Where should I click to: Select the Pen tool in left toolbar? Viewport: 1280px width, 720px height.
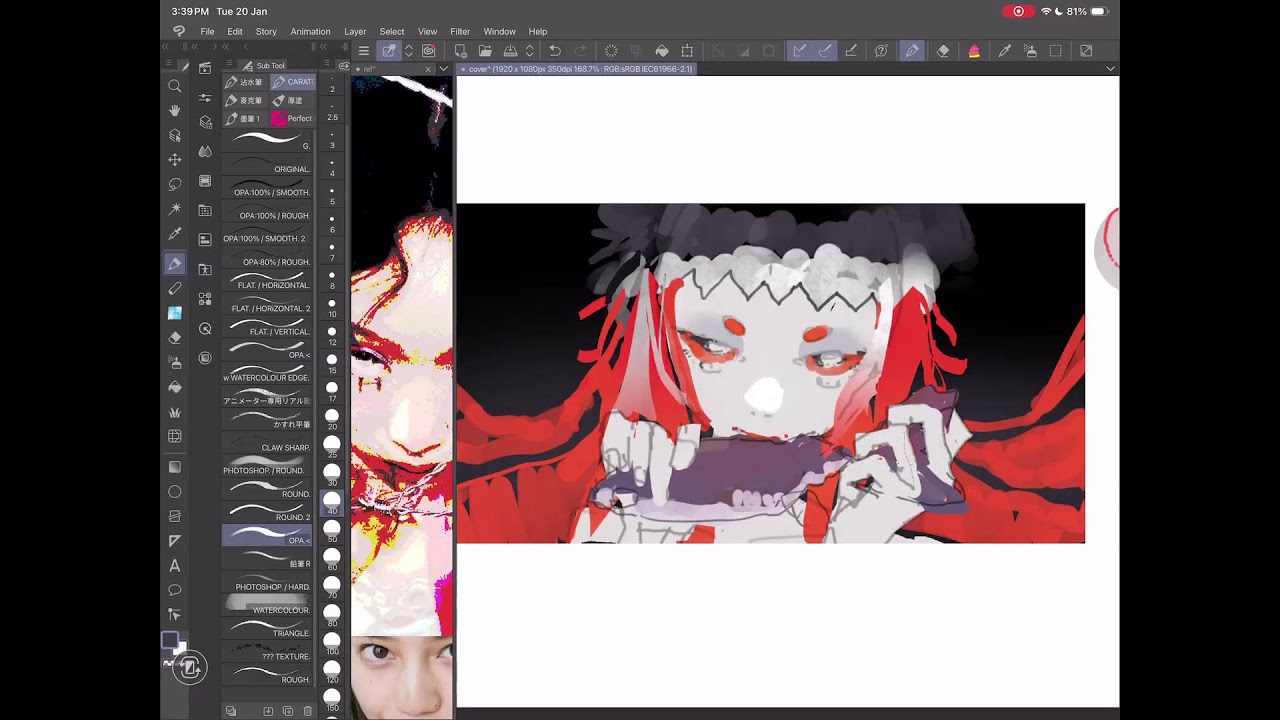click(x=174, y=264)
